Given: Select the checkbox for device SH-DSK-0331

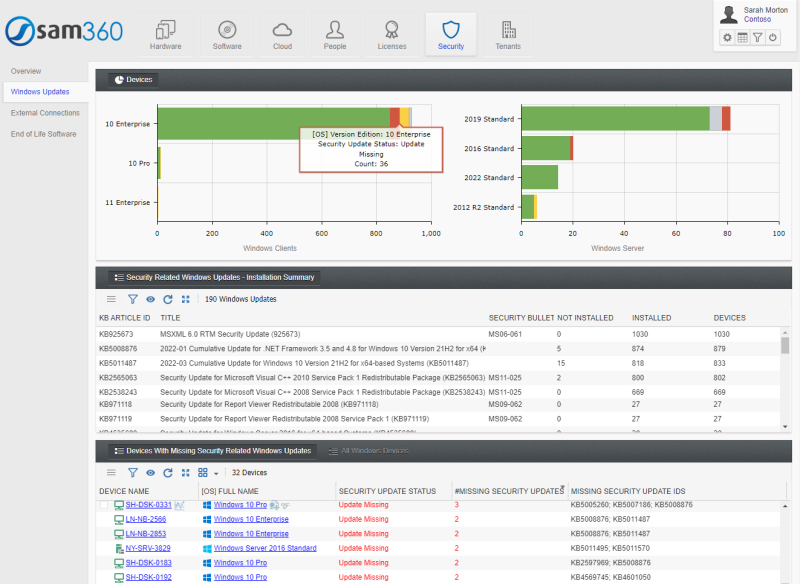Looking at the screenshot, I should point(105,504).
